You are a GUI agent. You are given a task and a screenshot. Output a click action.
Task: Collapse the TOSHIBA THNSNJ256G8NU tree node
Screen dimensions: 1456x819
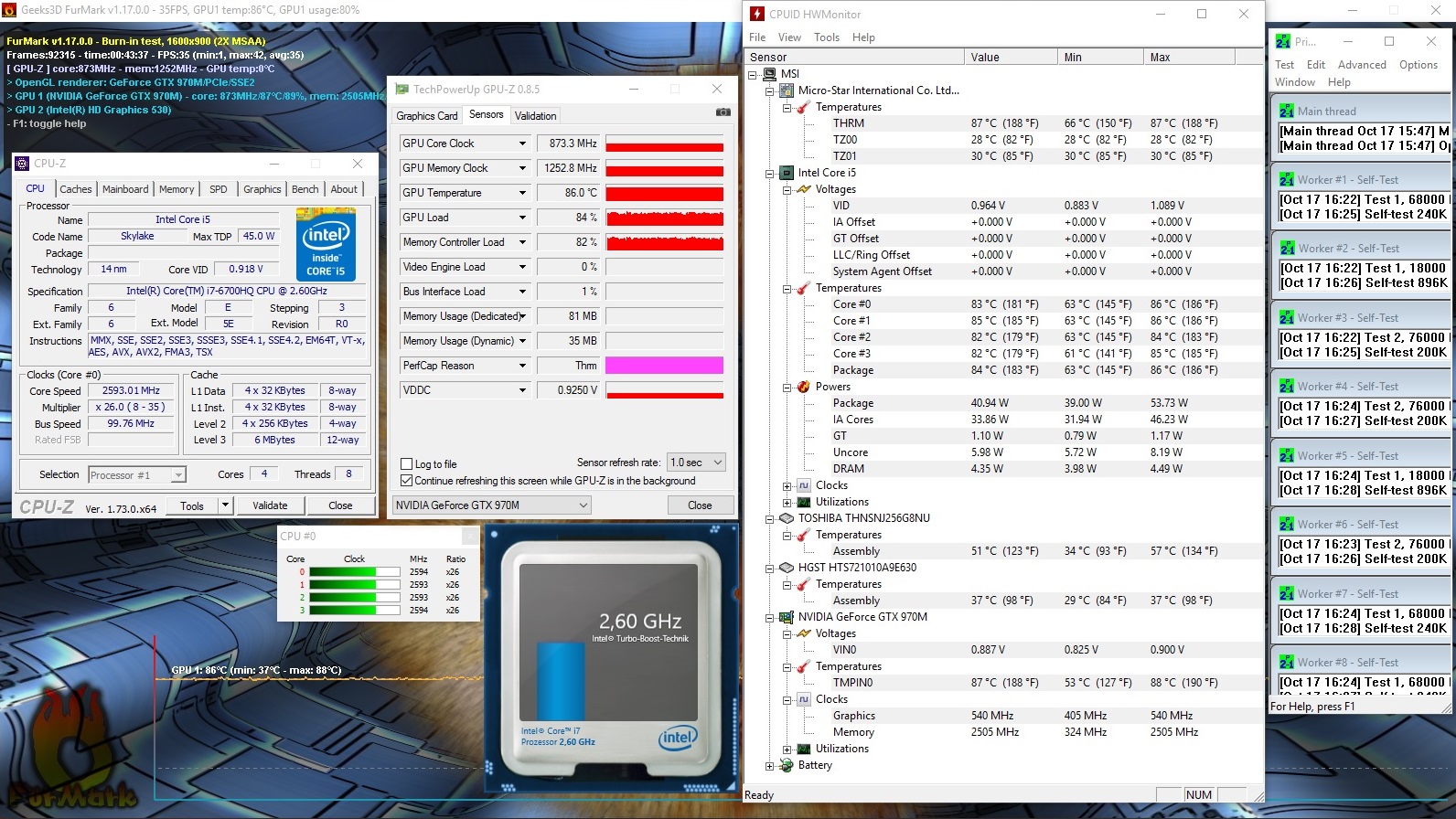point(770,518)
